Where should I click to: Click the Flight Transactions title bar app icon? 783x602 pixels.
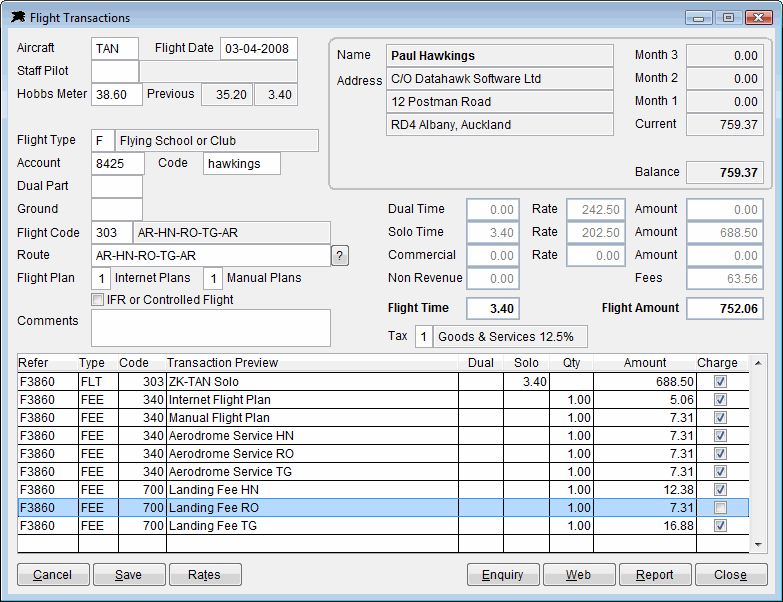point(18,17)
